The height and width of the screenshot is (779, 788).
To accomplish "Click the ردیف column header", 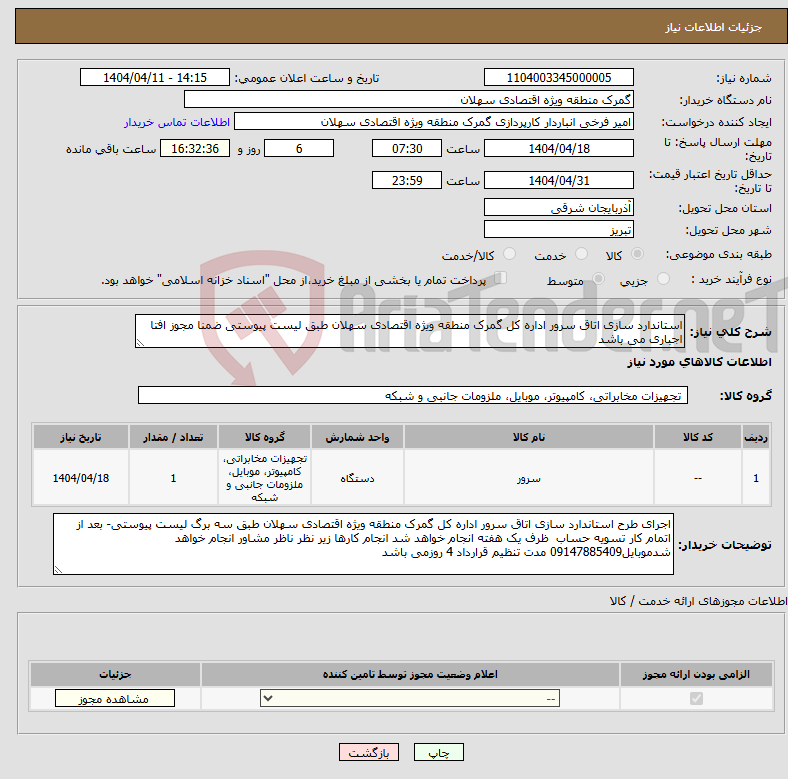I will tap(755, 437).
